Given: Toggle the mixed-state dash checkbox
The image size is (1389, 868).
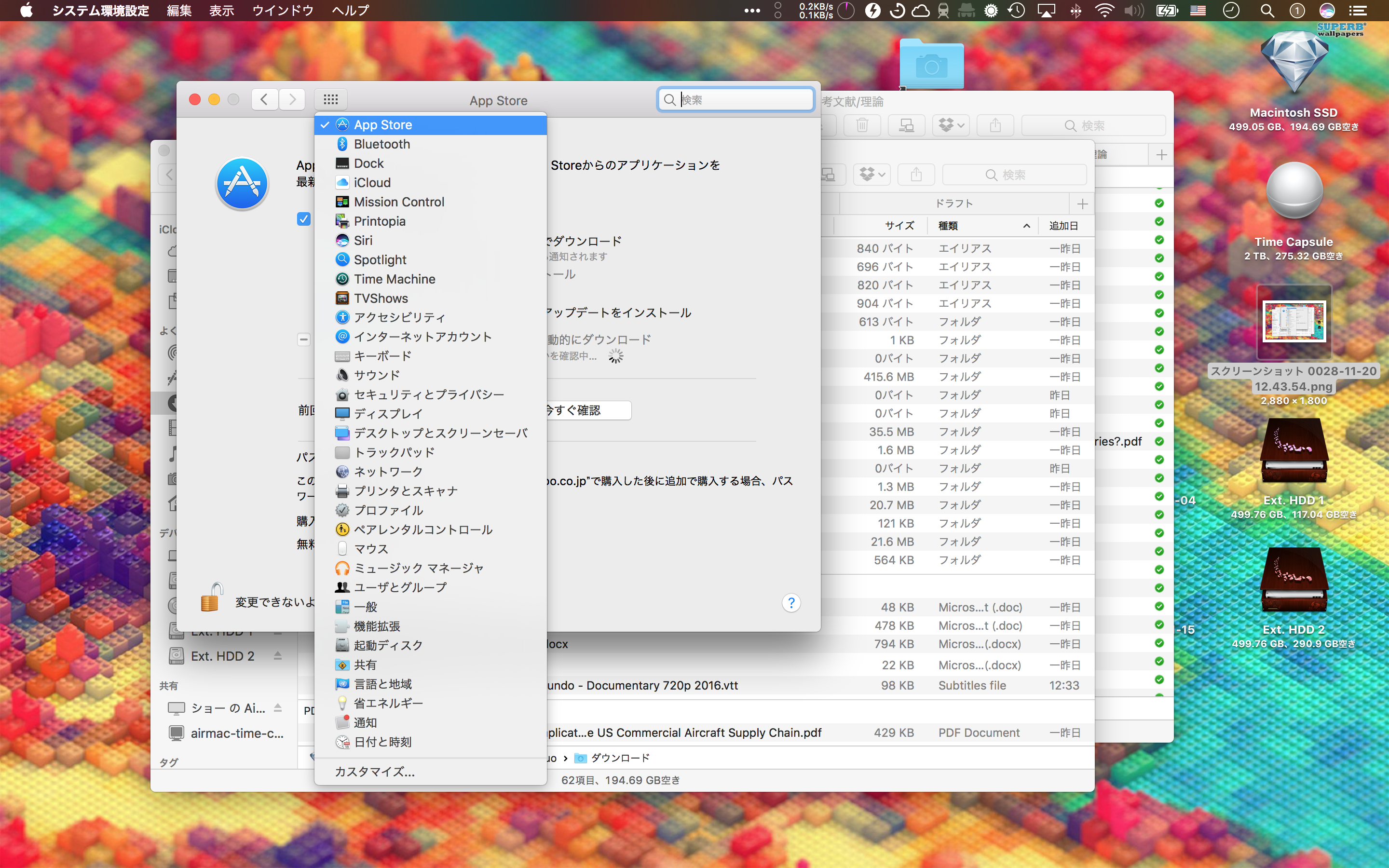Looking at the screenshot, I should (x=304, y=339).
